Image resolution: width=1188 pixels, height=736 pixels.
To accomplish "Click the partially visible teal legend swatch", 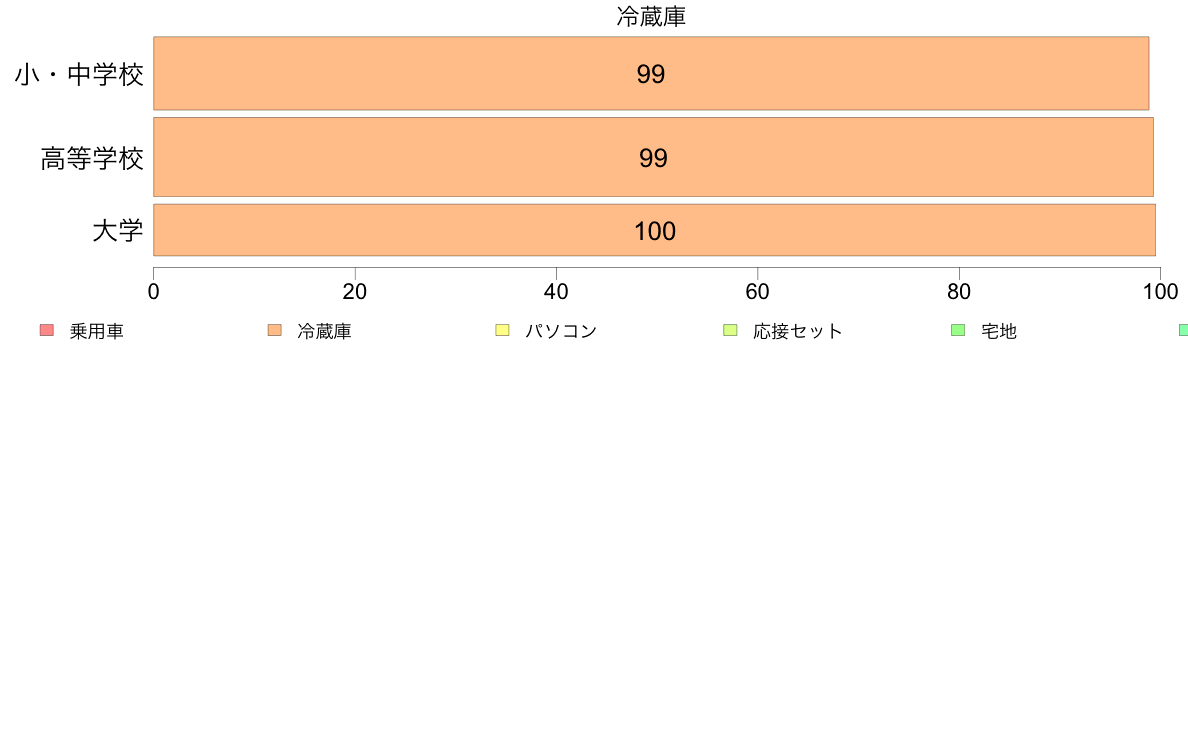I will pos(1183,330).
